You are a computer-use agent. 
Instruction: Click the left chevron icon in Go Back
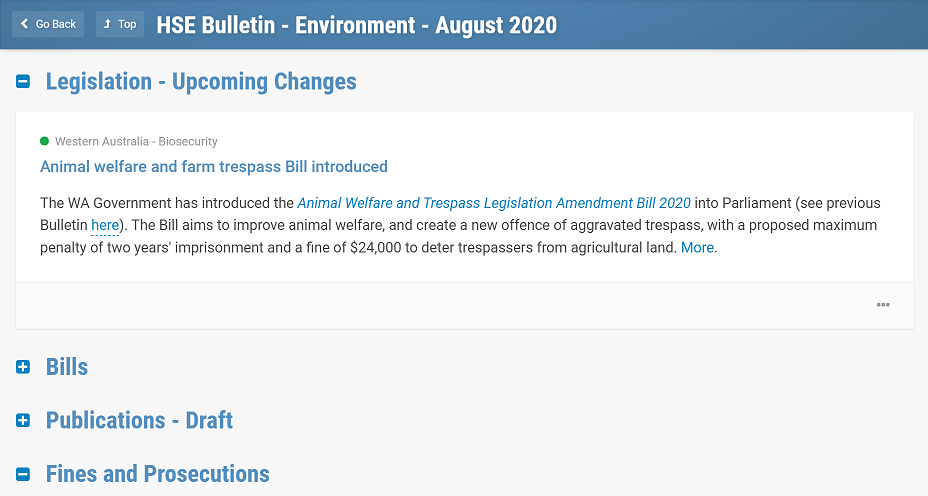[x=24, y=24]
